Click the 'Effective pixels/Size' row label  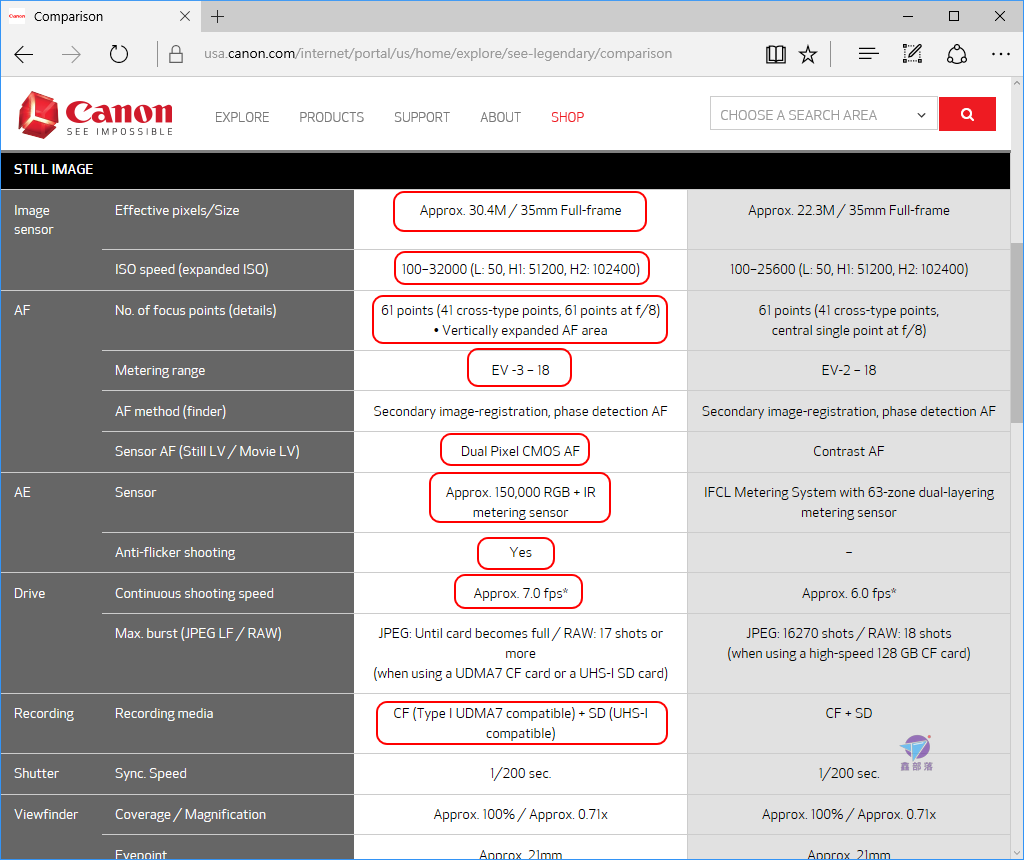point(177,210)
